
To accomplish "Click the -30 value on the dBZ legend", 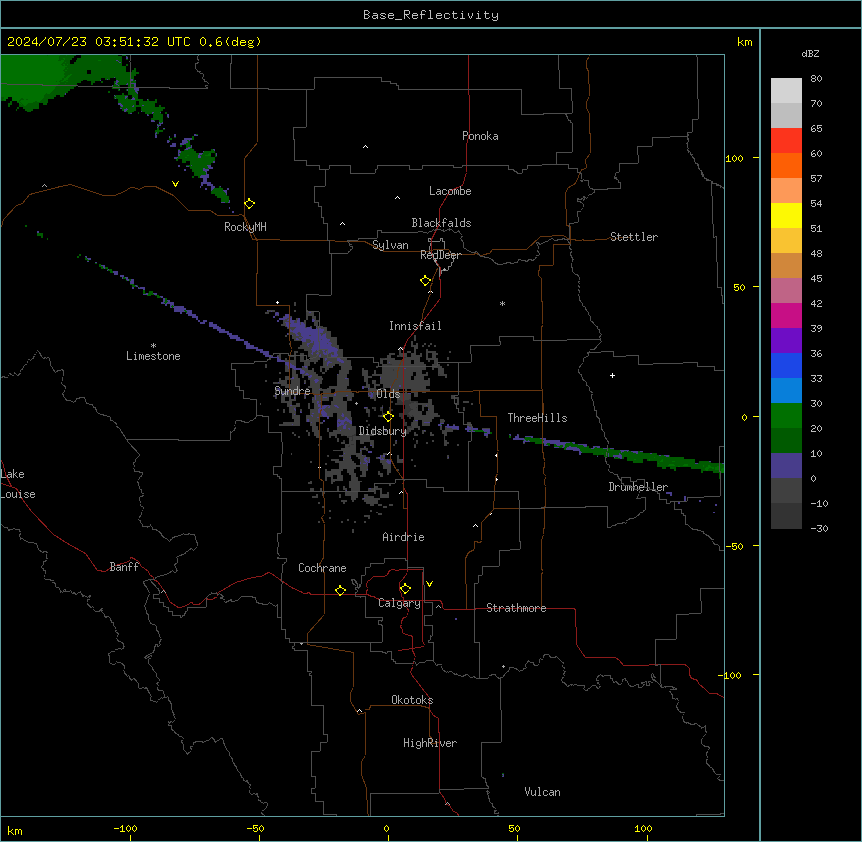I will [x=819, y=529].
